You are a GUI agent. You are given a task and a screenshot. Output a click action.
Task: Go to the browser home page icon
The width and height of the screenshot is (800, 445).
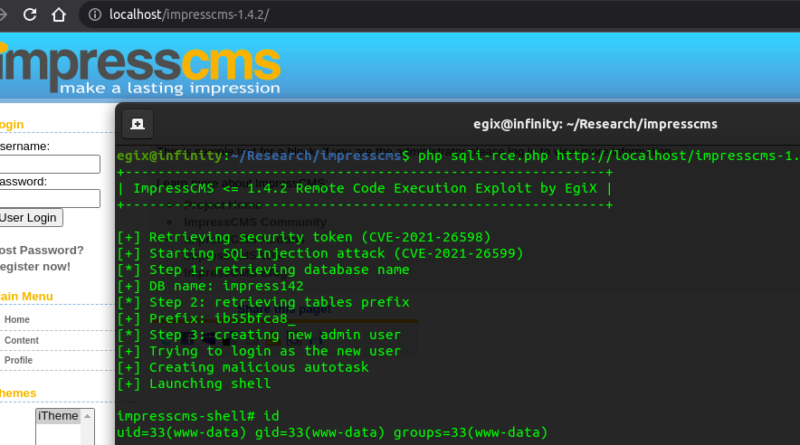(59, 14)
